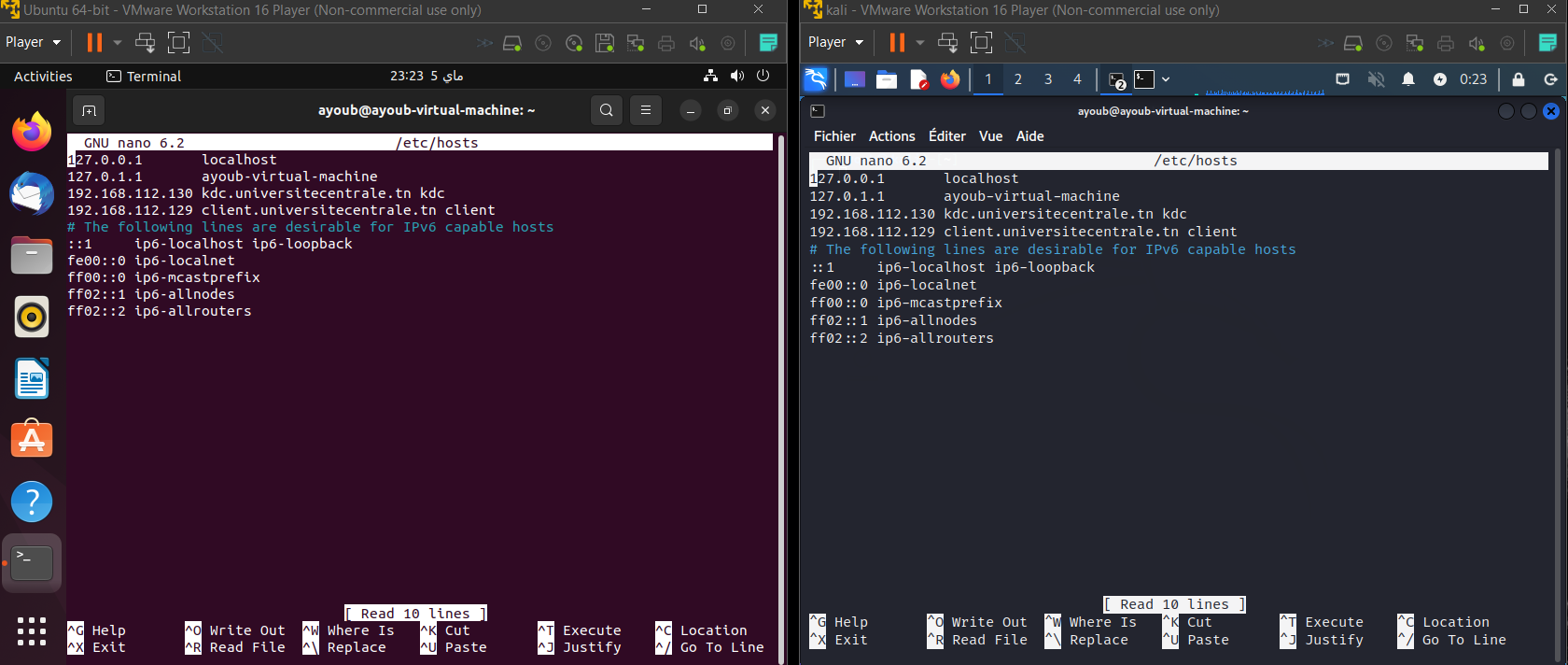
Task: Unmute Kali volume tray icon
Action: [x=1376, y=79]
